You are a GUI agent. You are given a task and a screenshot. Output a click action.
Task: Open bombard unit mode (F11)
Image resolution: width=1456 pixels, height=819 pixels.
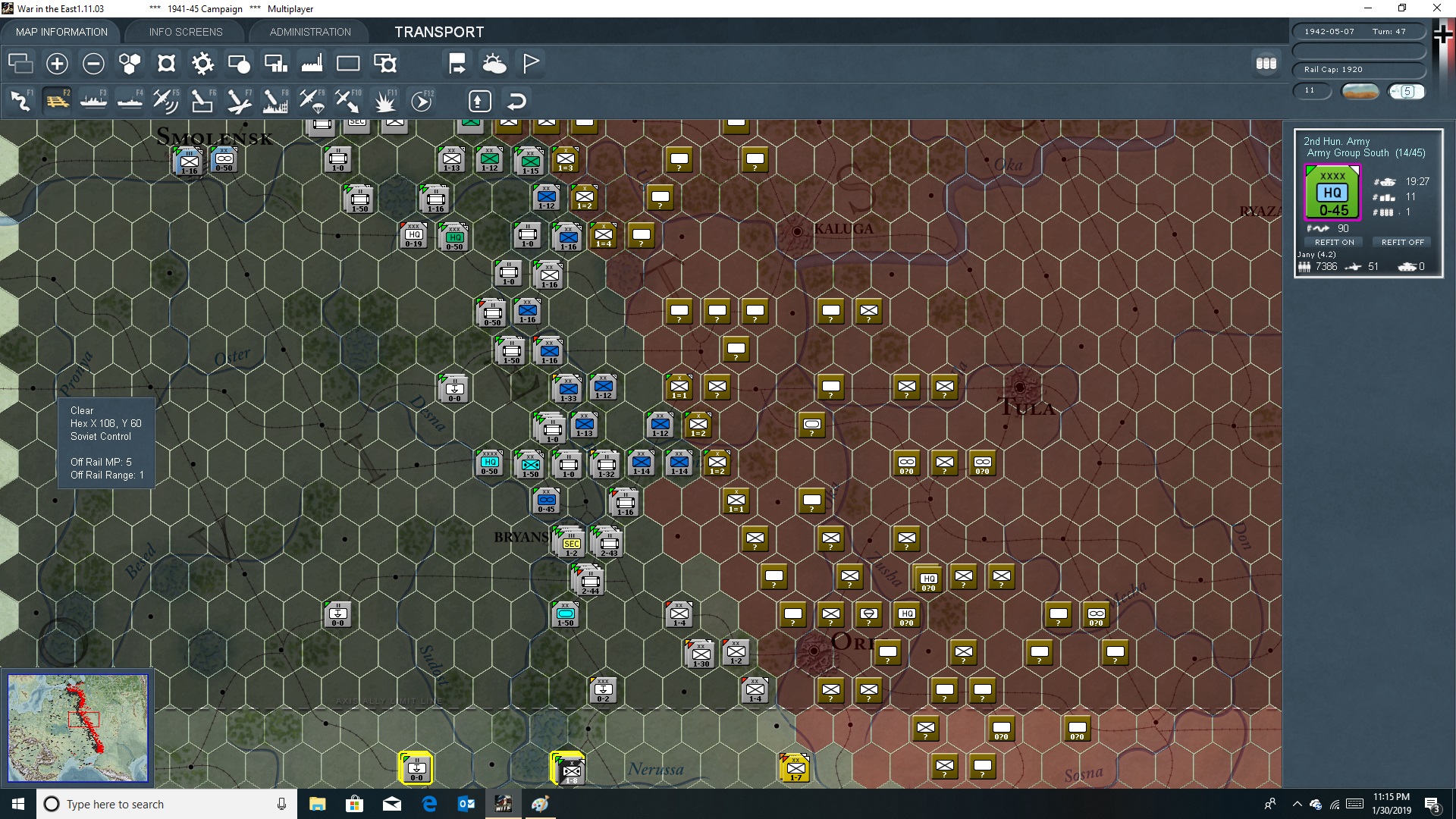[385, 100]
